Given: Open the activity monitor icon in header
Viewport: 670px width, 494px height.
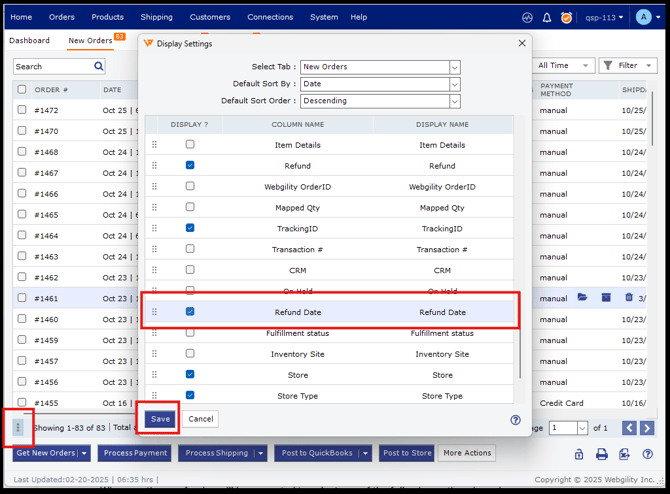Looking at the screenshot, I should coord(527,17).
